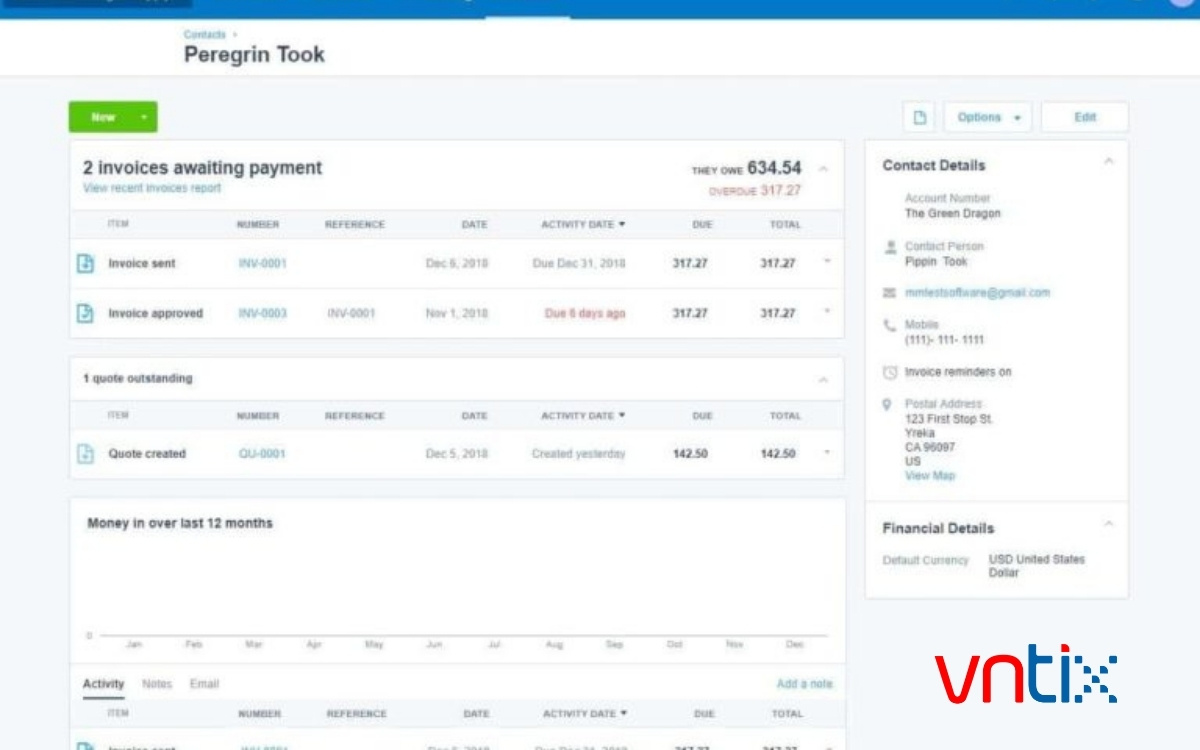Click the invoice icon next to Invoice approved
The image size is (1200, 750).
pos(88,312)
